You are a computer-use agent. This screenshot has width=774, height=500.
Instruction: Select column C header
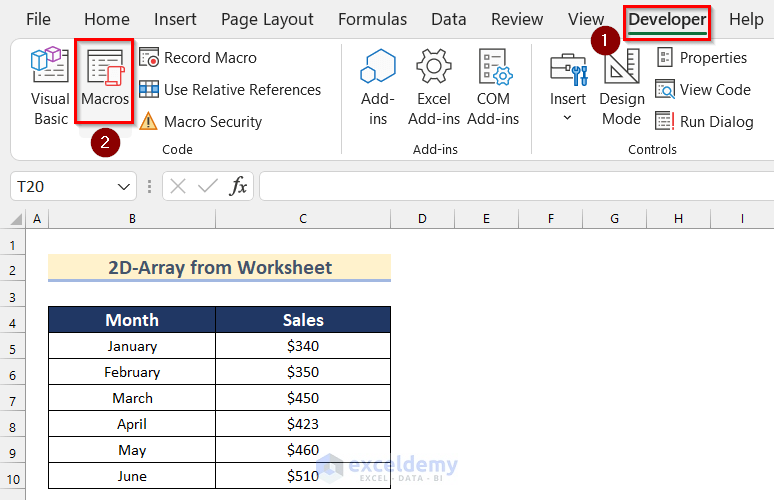(x=303, y=219)
